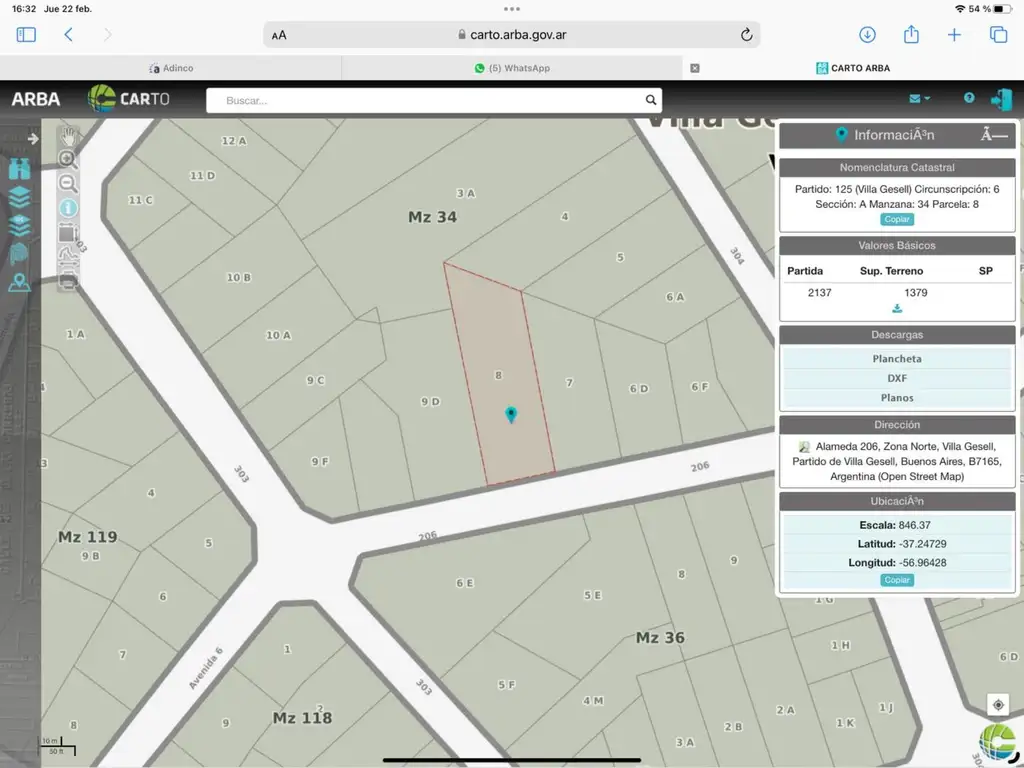Open the help question mark icon
1024x768 pixels.
(969, 98)
